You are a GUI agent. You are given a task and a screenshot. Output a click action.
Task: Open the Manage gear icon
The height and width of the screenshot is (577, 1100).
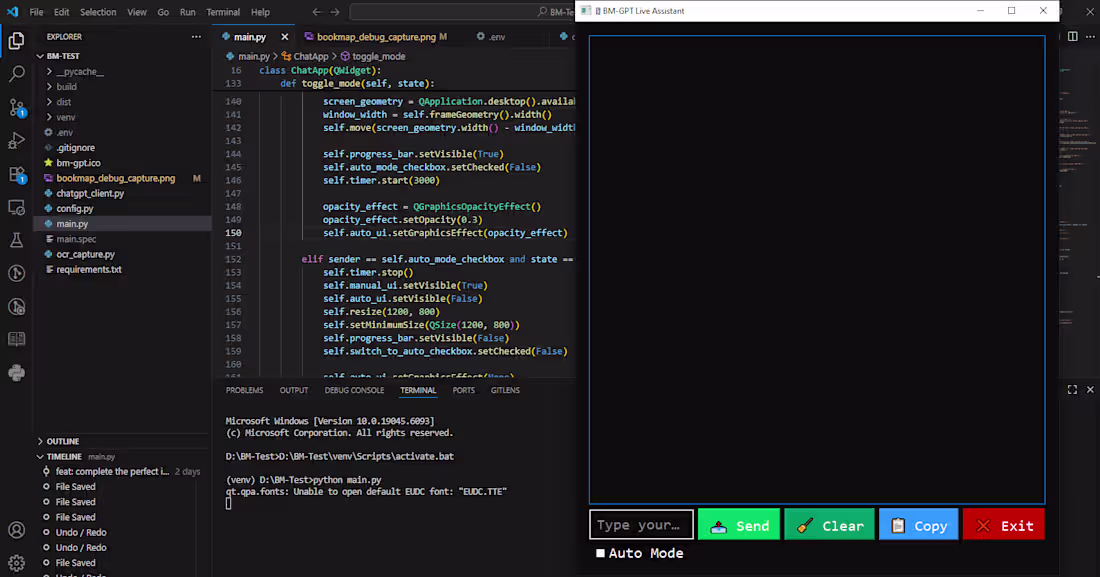pos(16,562)
